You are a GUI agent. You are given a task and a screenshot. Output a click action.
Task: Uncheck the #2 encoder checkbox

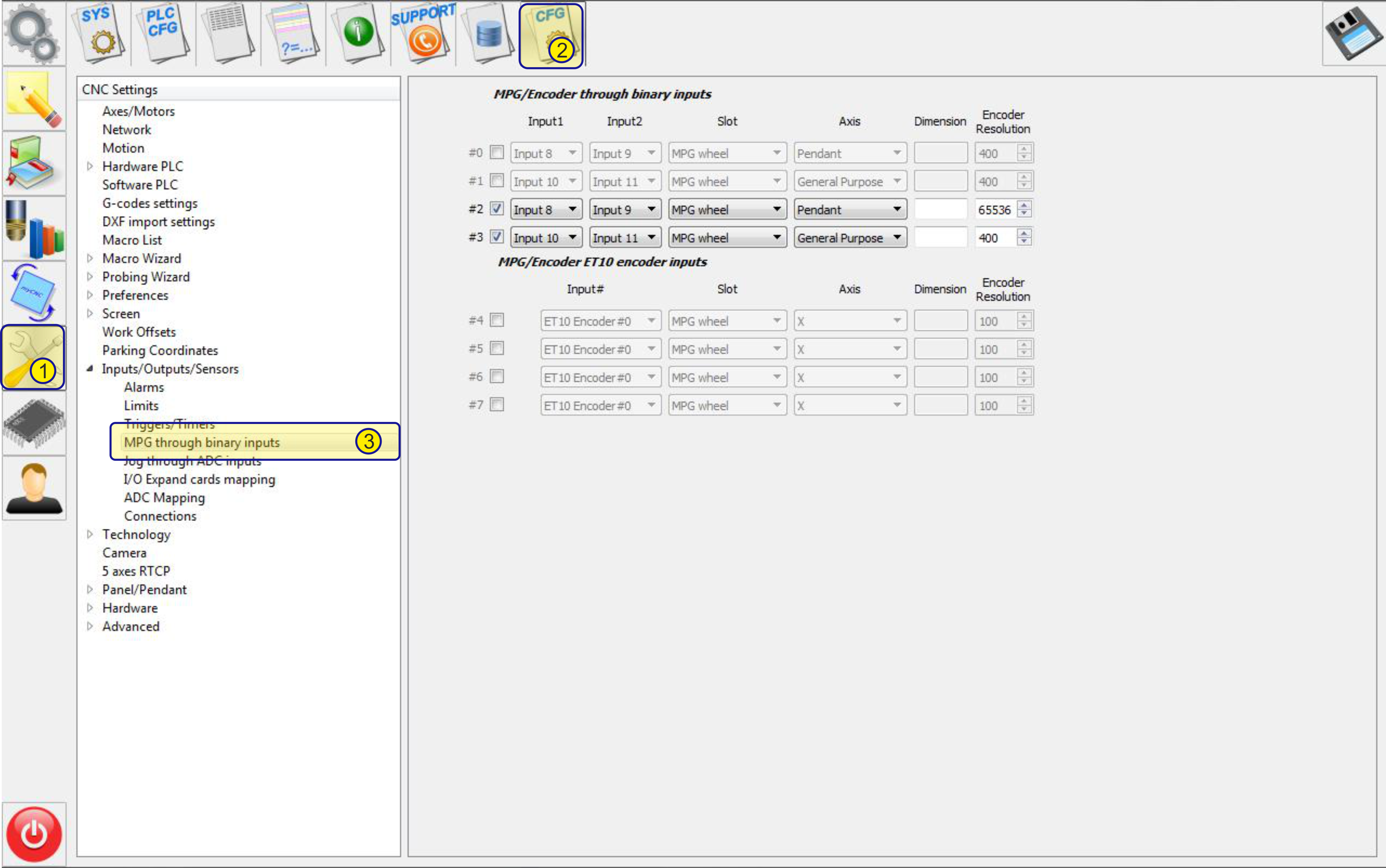tap(497, 209)
